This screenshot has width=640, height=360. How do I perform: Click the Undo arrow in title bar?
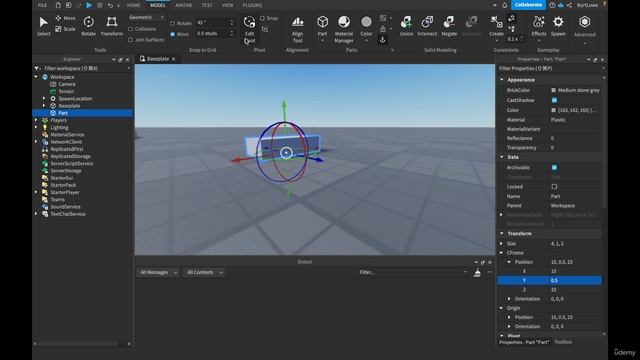[110, 5]
